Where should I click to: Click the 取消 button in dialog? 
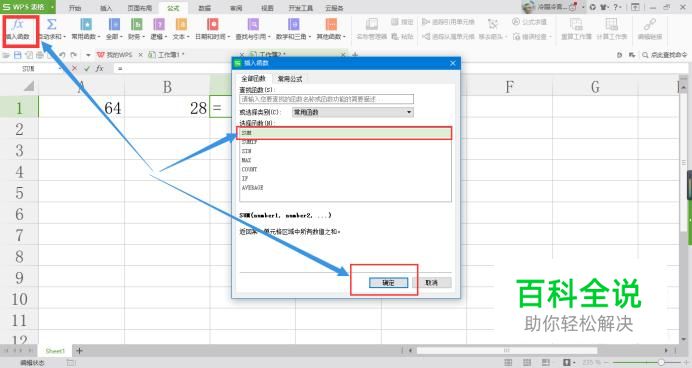[x=432, y=283]
